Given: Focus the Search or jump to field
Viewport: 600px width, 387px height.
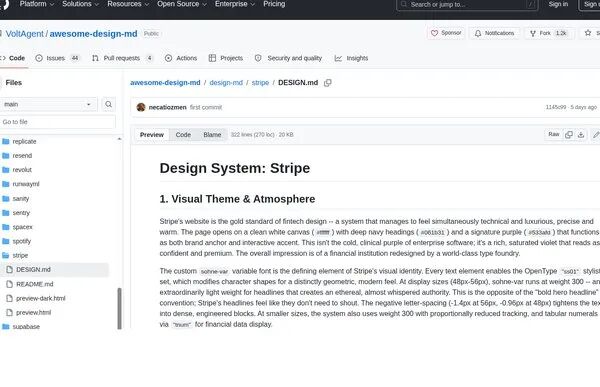Looking at the screenshot, I should point(467,5).
